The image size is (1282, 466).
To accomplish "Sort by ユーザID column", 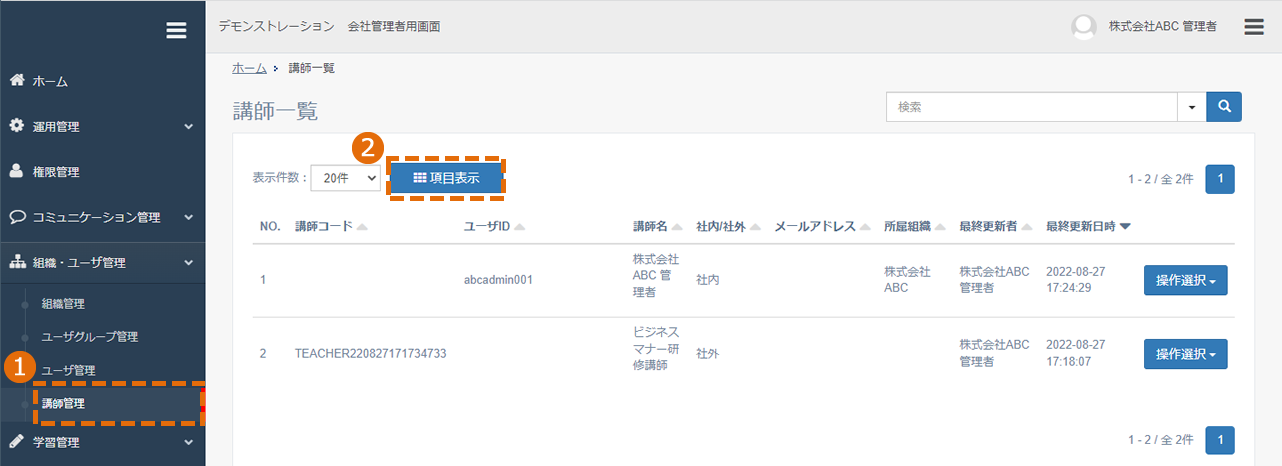I will point(494,227).
